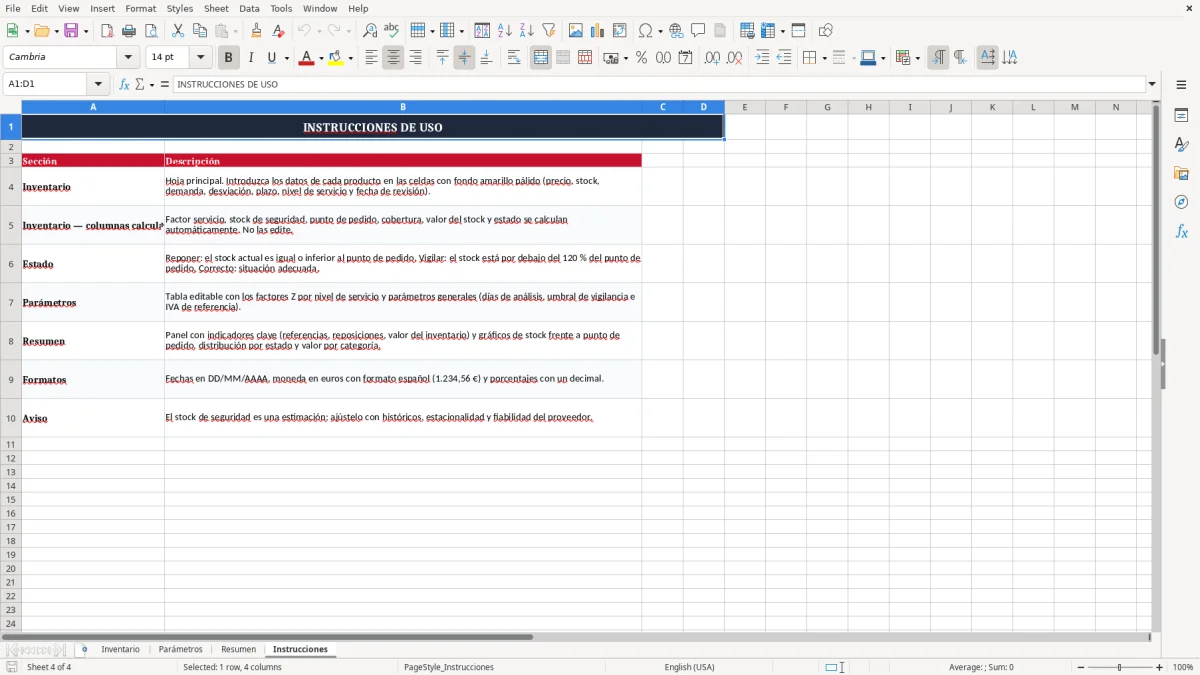Open Print Preview
Viewport: 1200px width, 675px height.
(x=151, y=31)
